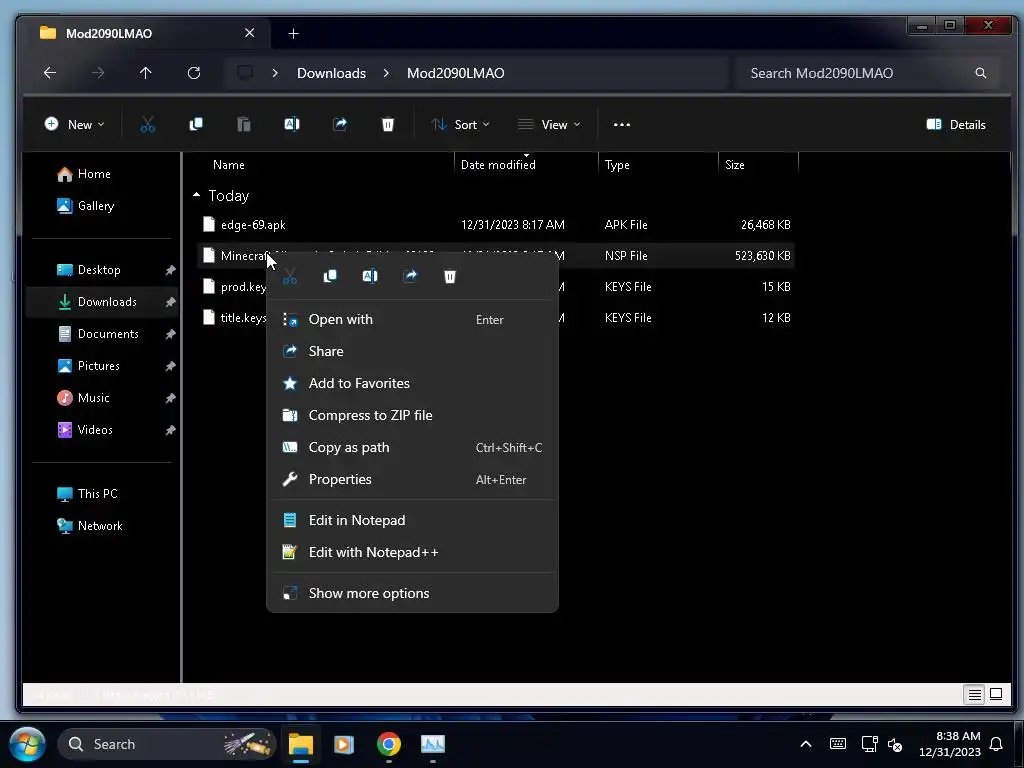The image size is (1024, 768).
Task: Collapse the Today group
Action: 197,195
